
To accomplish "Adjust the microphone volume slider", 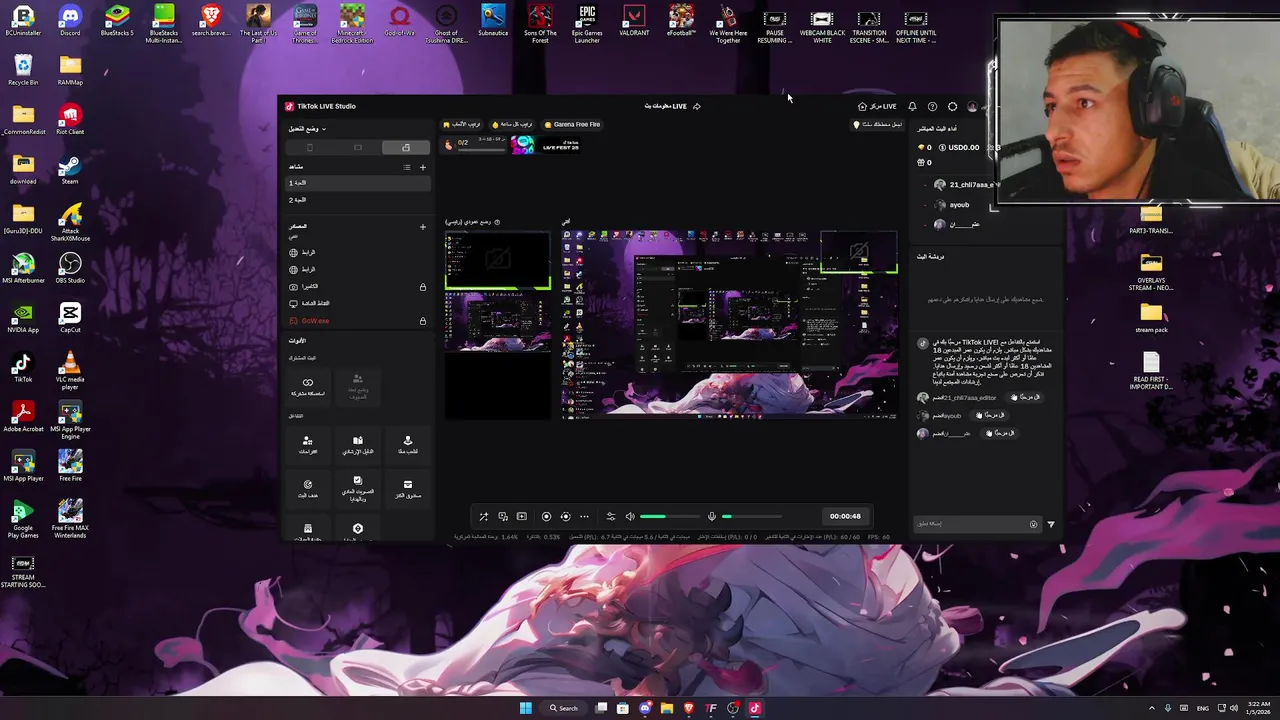I will click(752, 516).
